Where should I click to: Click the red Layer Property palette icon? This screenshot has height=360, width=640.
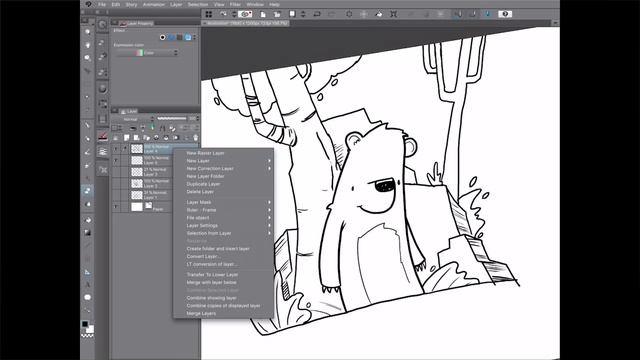click(103, 137)
